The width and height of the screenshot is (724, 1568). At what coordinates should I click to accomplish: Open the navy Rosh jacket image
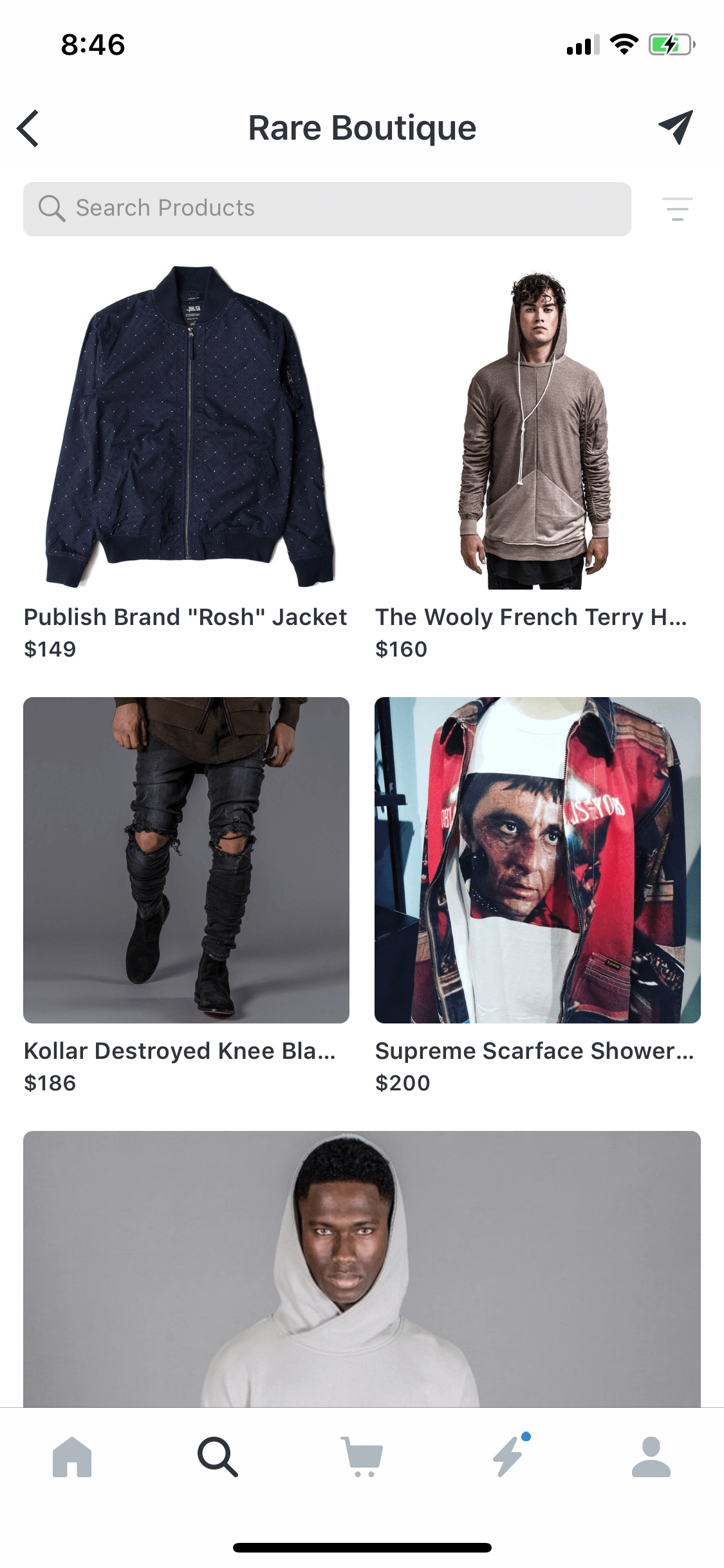[187, 426]
